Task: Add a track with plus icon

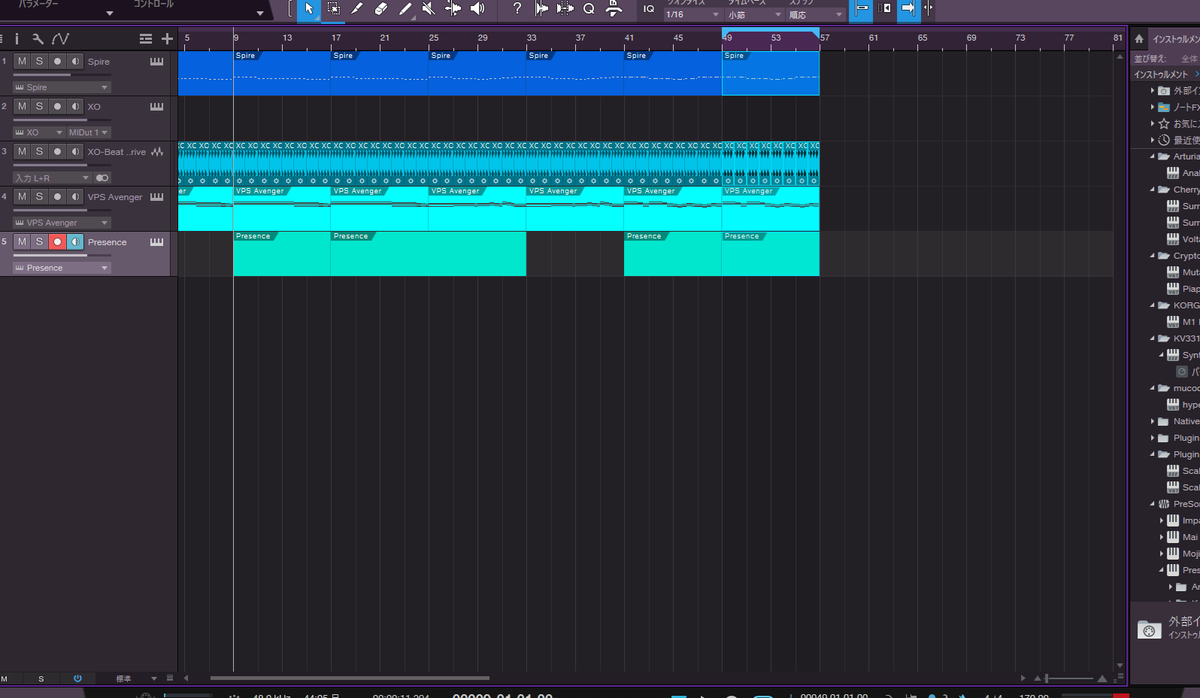Action: [x=167, y=39]
